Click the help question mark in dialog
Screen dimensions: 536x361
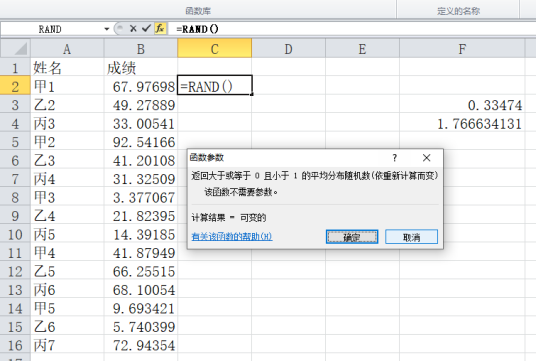[x=395, y=158]
